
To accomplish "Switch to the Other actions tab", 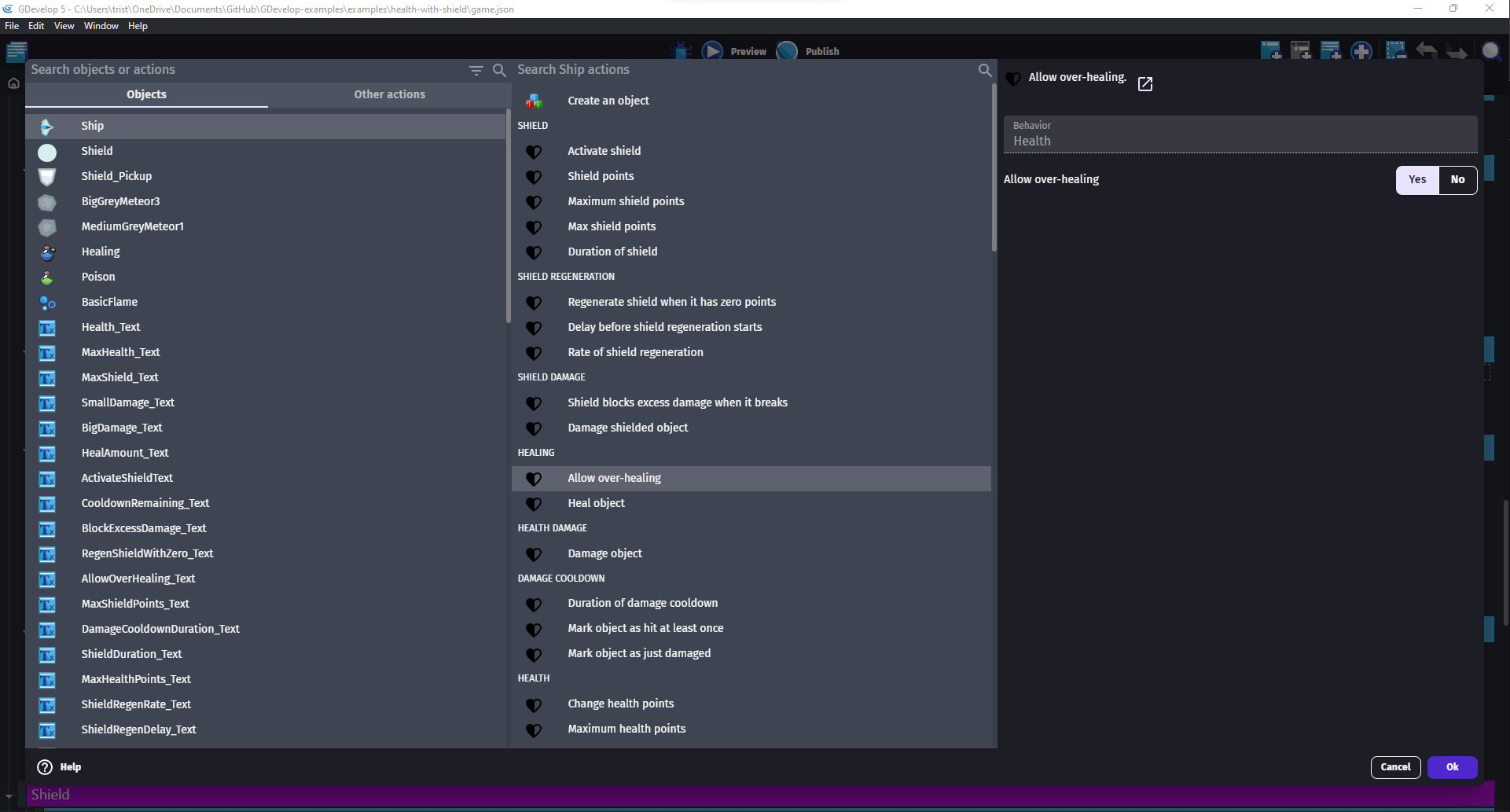I will pyautogui.click(x=389, y=94).
